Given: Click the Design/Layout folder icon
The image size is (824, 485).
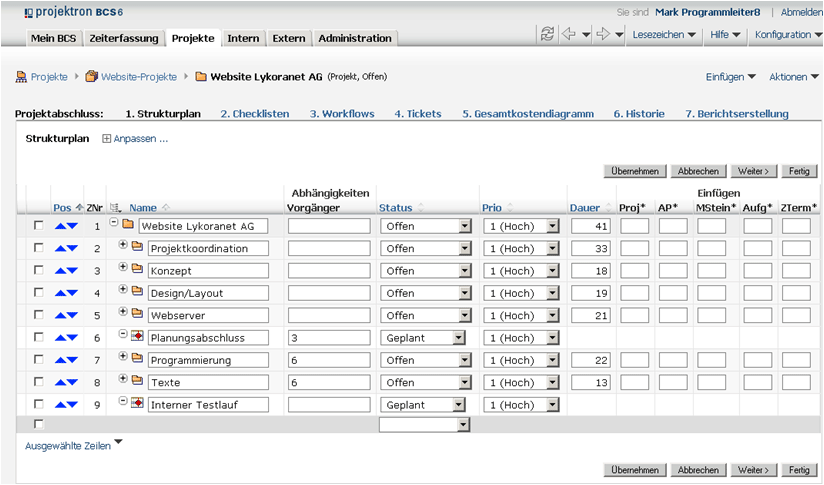Looking at the screenshot, I should coord(137,291).
